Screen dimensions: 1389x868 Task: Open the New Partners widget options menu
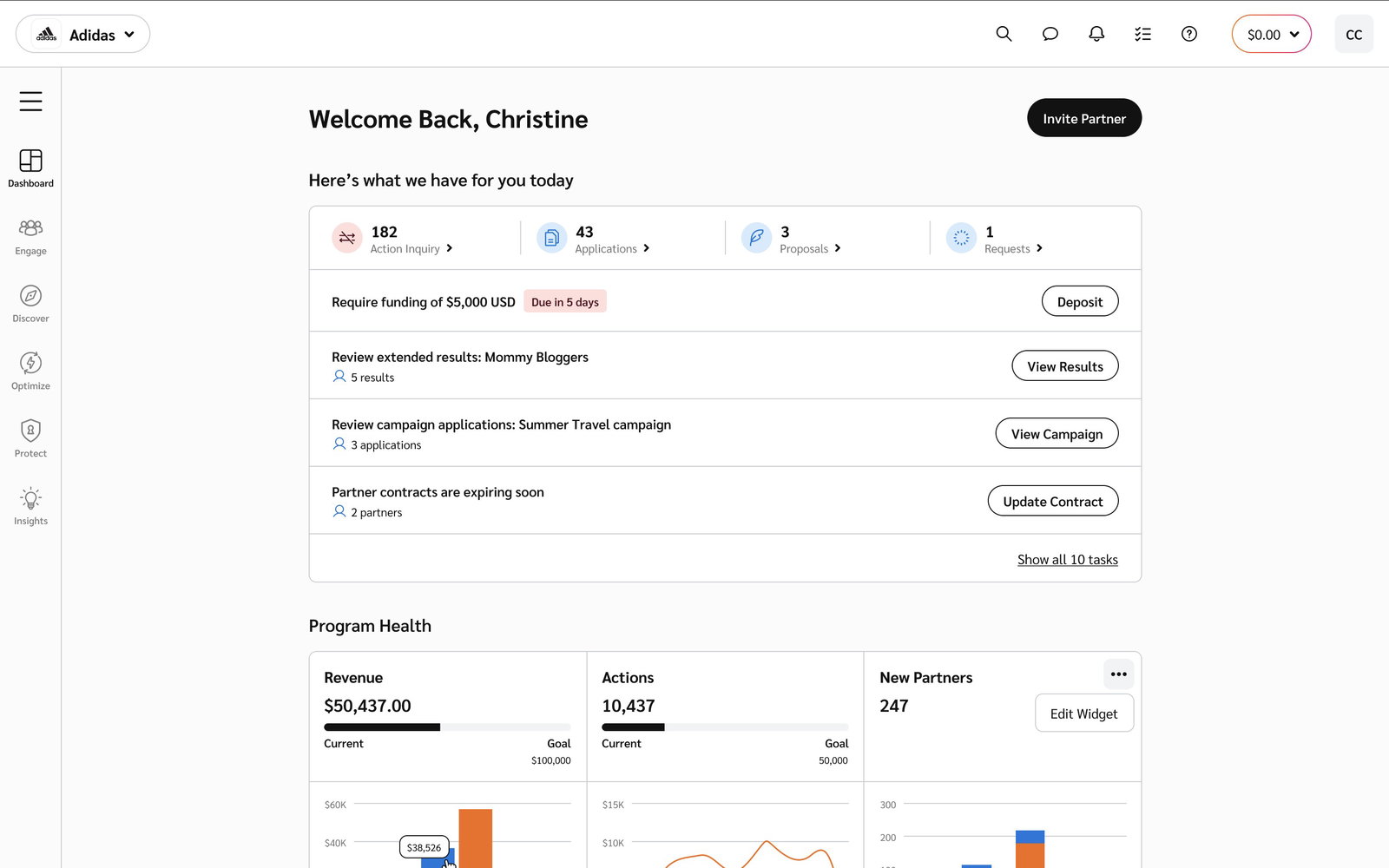(x=1118, y=674)
